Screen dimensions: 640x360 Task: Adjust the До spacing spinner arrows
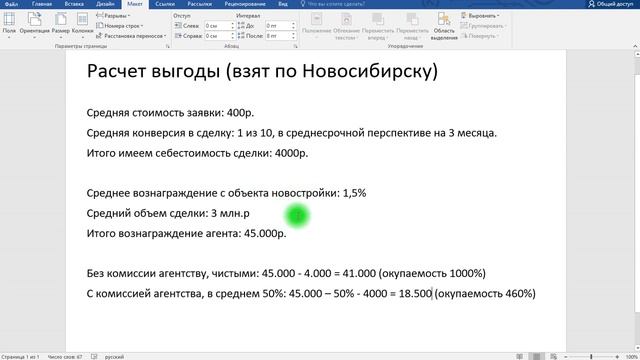point(293,26)
